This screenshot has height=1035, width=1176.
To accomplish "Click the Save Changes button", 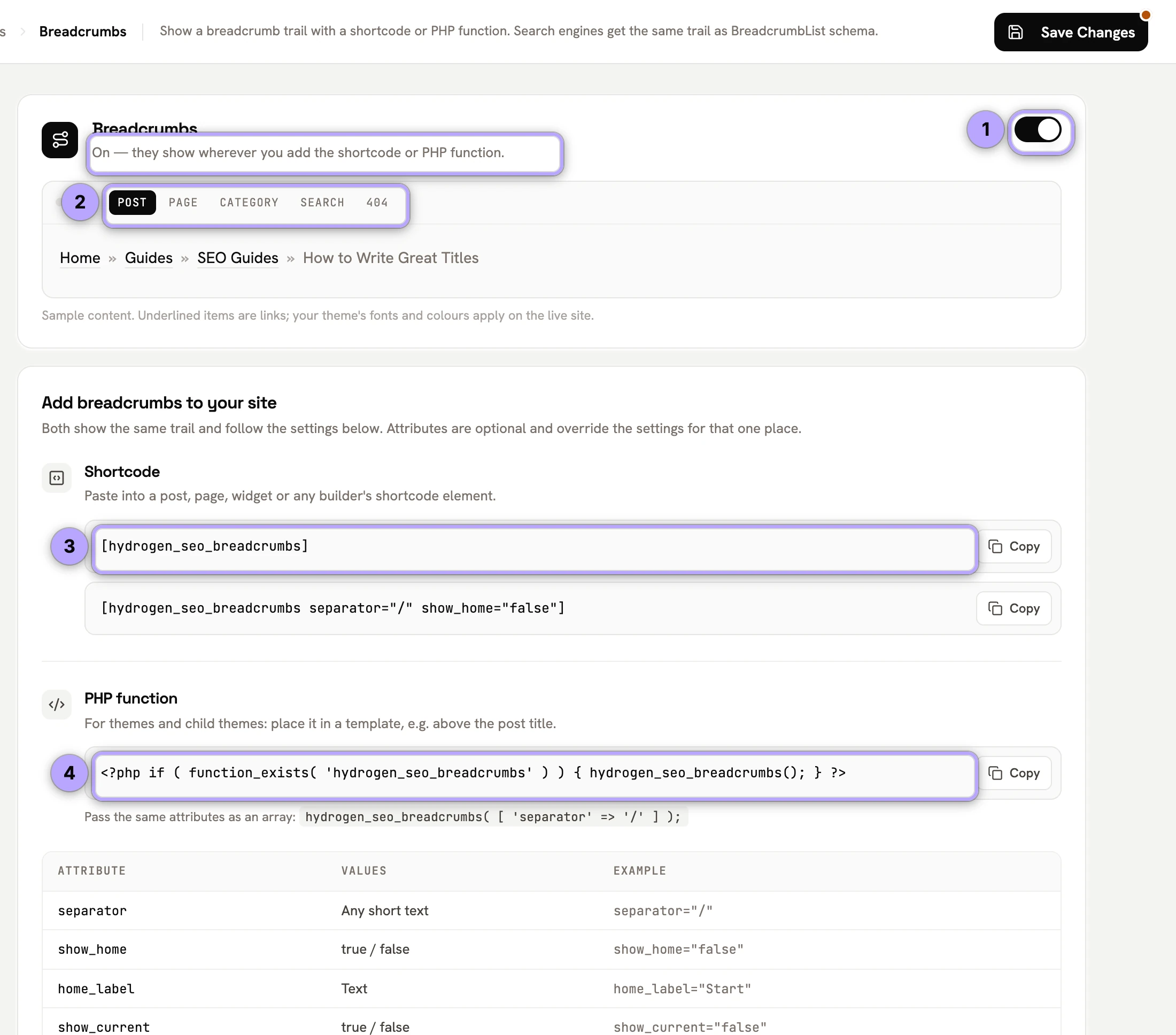I will coord(1071,32).
